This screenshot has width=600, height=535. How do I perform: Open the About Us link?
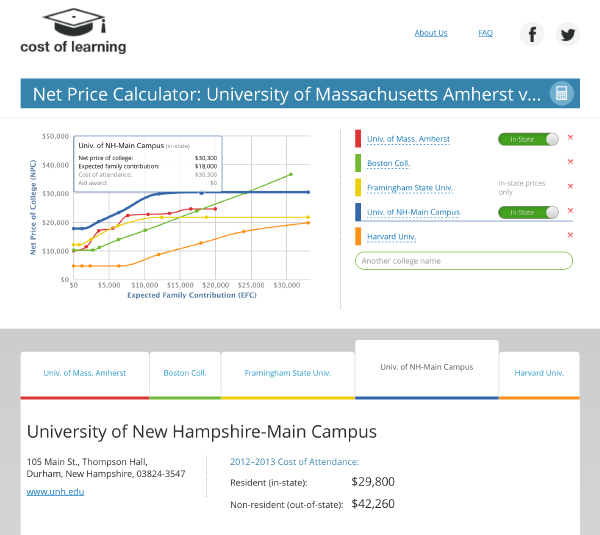click(x=431, y=33)
